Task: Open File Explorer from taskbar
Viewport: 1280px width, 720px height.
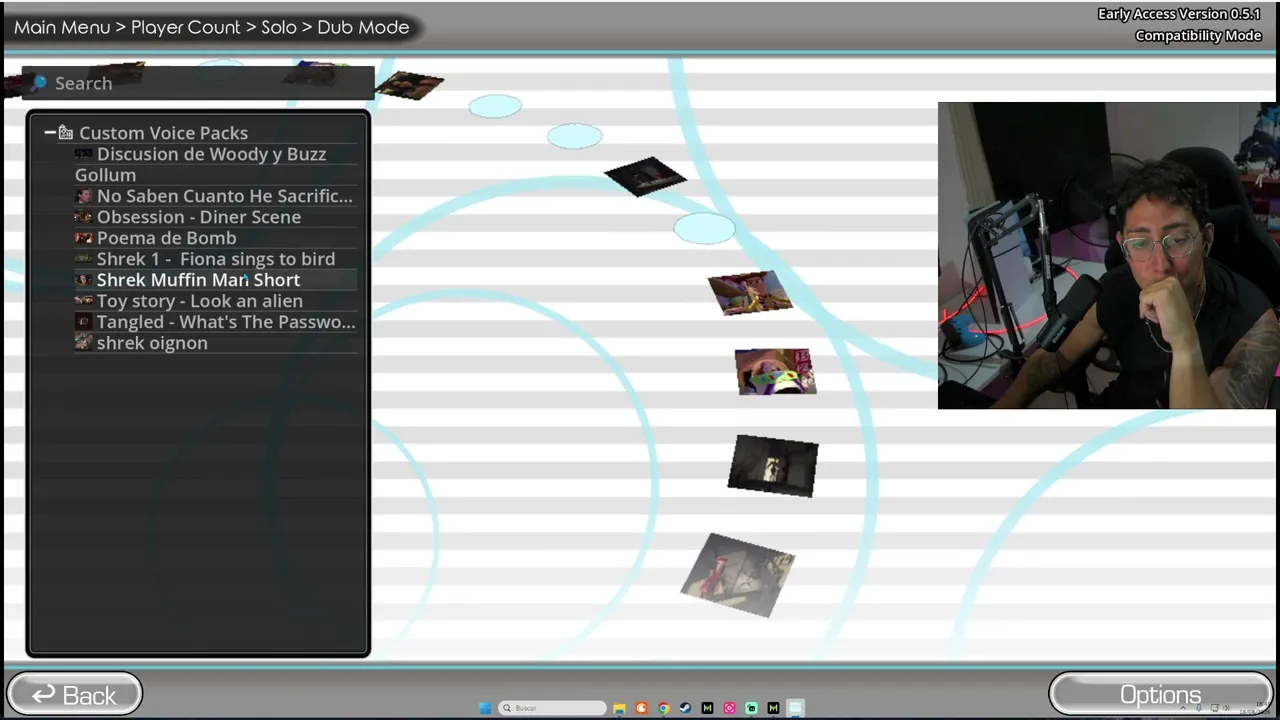Action: pos(619,708)
